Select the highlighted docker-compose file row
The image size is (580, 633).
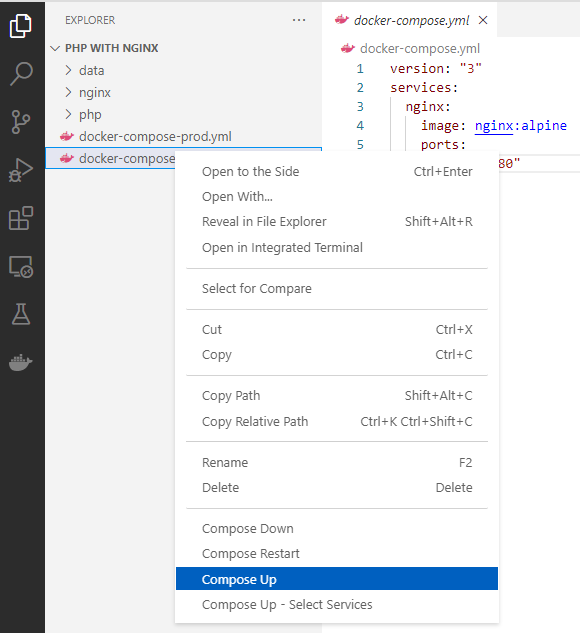point(111,158)
